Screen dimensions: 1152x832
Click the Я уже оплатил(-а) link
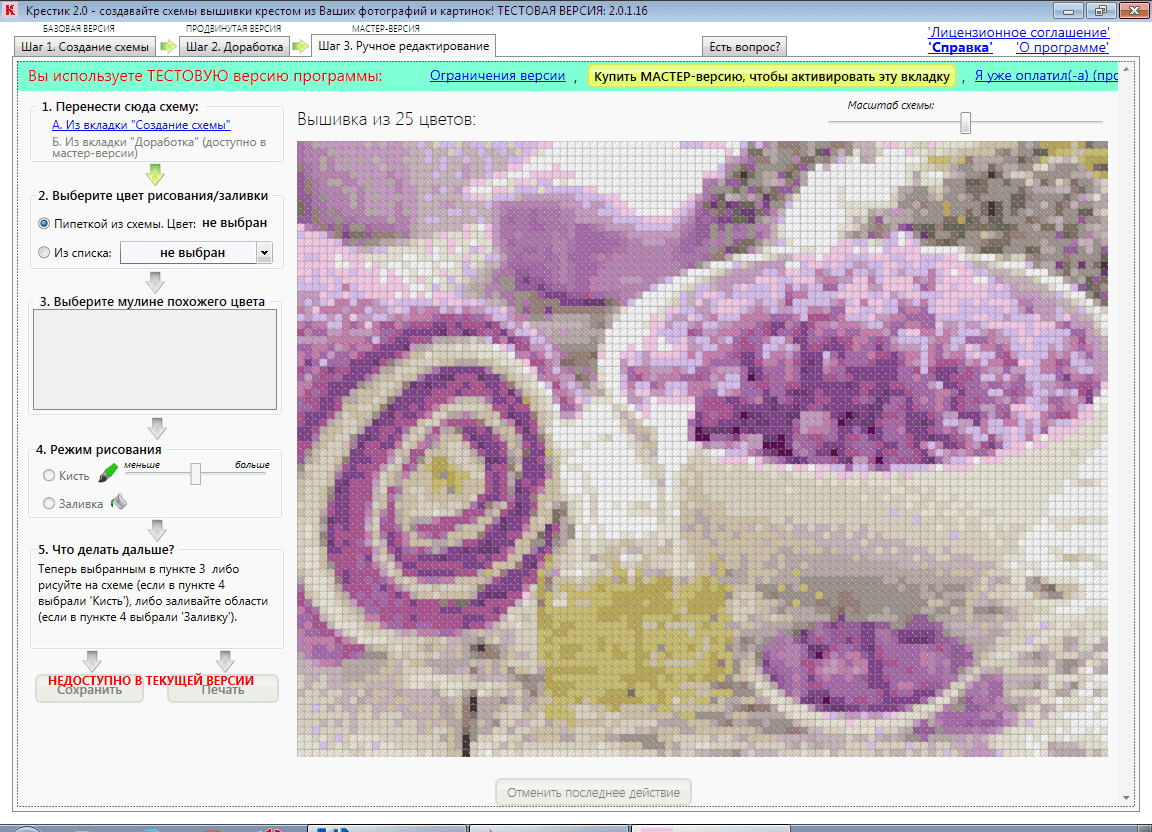point(1046,76)
